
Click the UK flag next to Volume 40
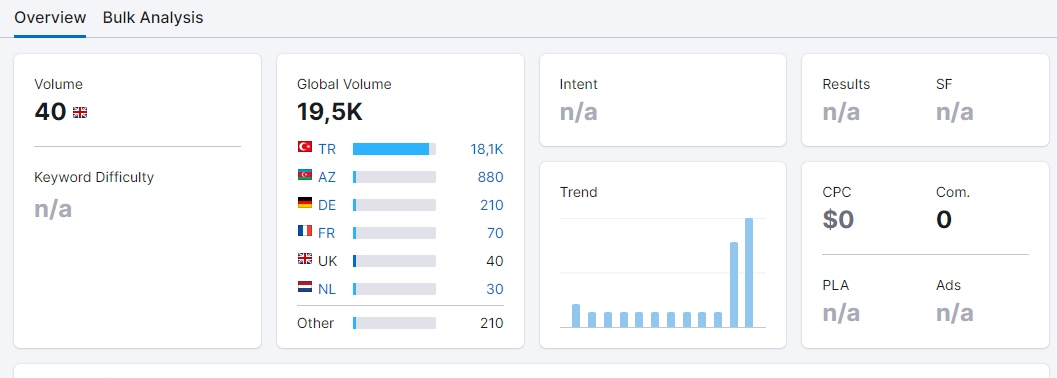[80, 113]
